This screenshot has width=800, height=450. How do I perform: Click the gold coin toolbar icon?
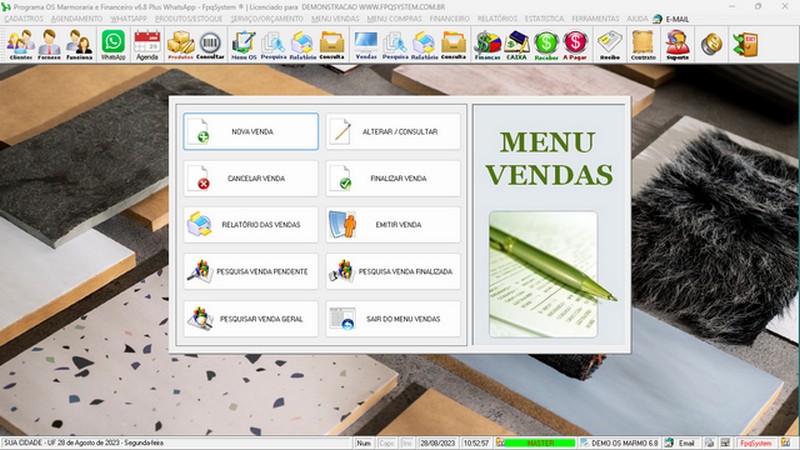coord(711,44)
